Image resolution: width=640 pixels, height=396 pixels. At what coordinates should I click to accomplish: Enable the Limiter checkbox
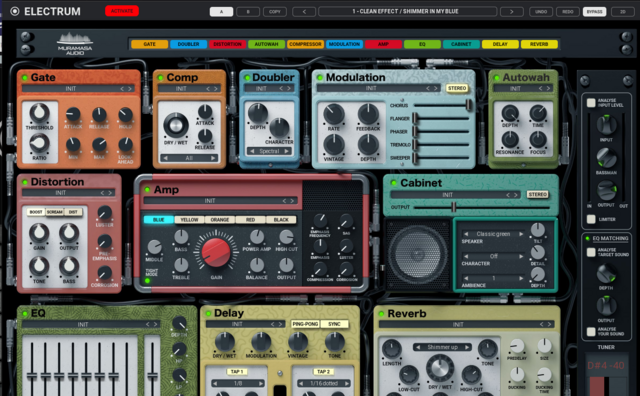(x=591, y=219)
